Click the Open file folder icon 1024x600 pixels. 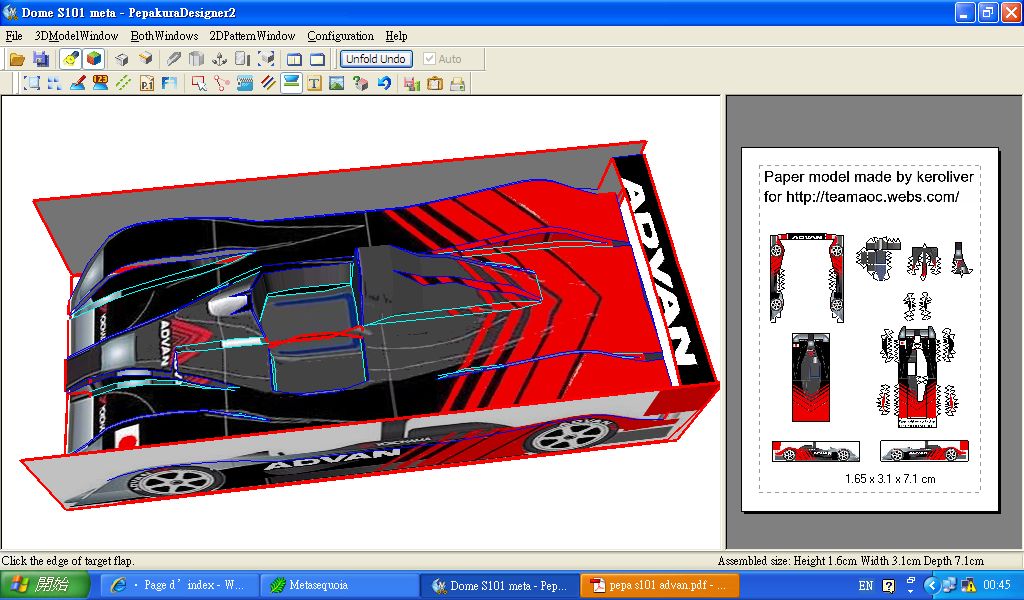point(17,59)
